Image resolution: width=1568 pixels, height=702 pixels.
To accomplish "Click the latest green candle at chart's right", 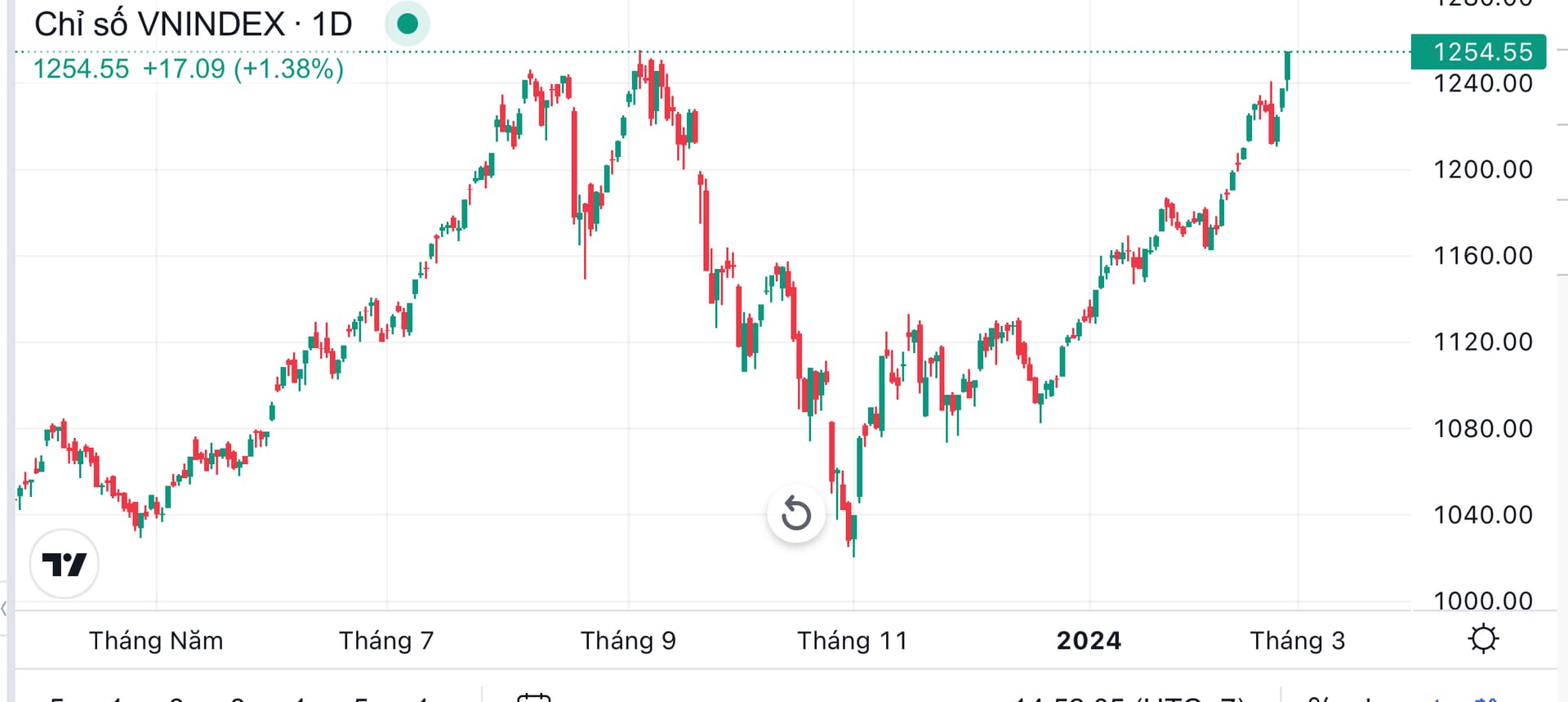I will [1288, 65].
